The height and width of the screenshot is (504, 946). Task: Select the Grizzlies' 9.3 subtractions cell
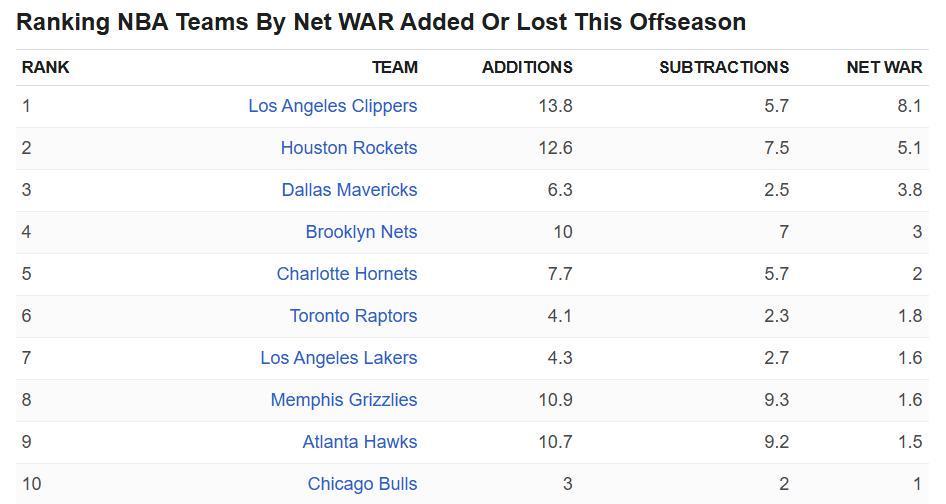tap(775, 400)
